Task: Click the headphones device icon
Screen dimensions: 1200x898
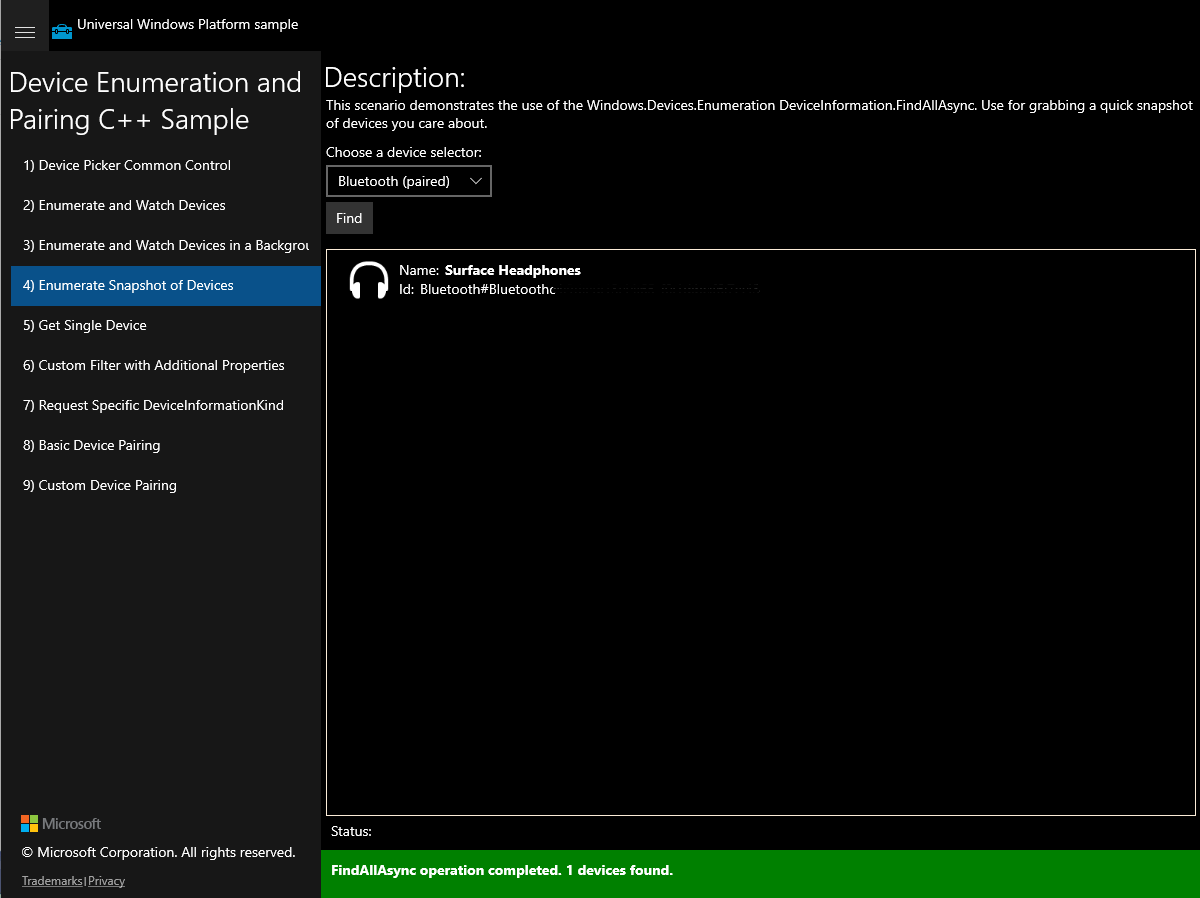Action: pos(368,280)
